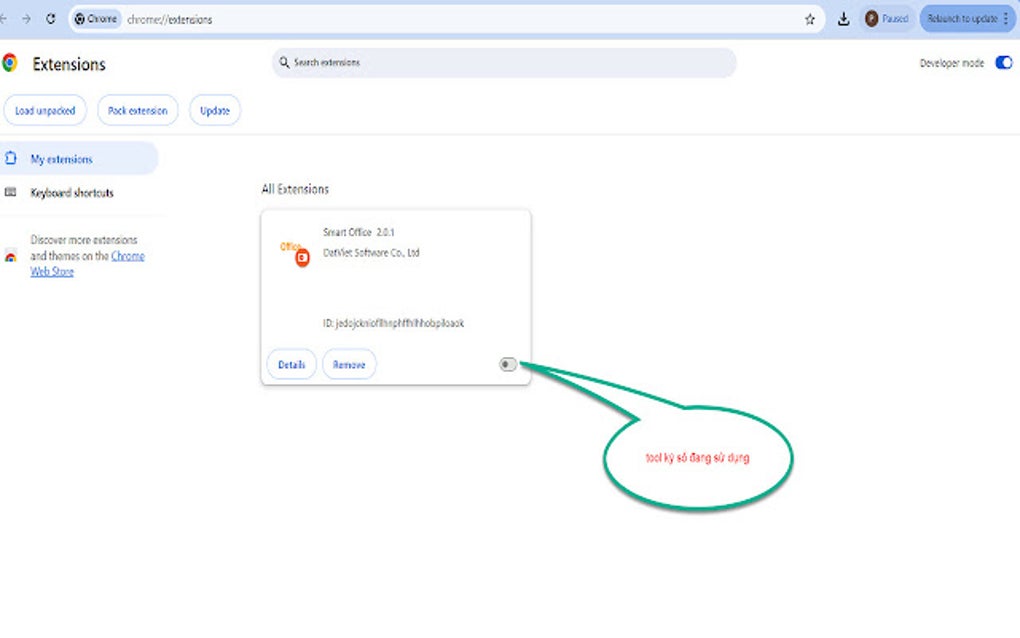1020x638 pixels.
Task: Click the My extensions sidebar icon
Action: pyautogui.click(x=12, y=158)
